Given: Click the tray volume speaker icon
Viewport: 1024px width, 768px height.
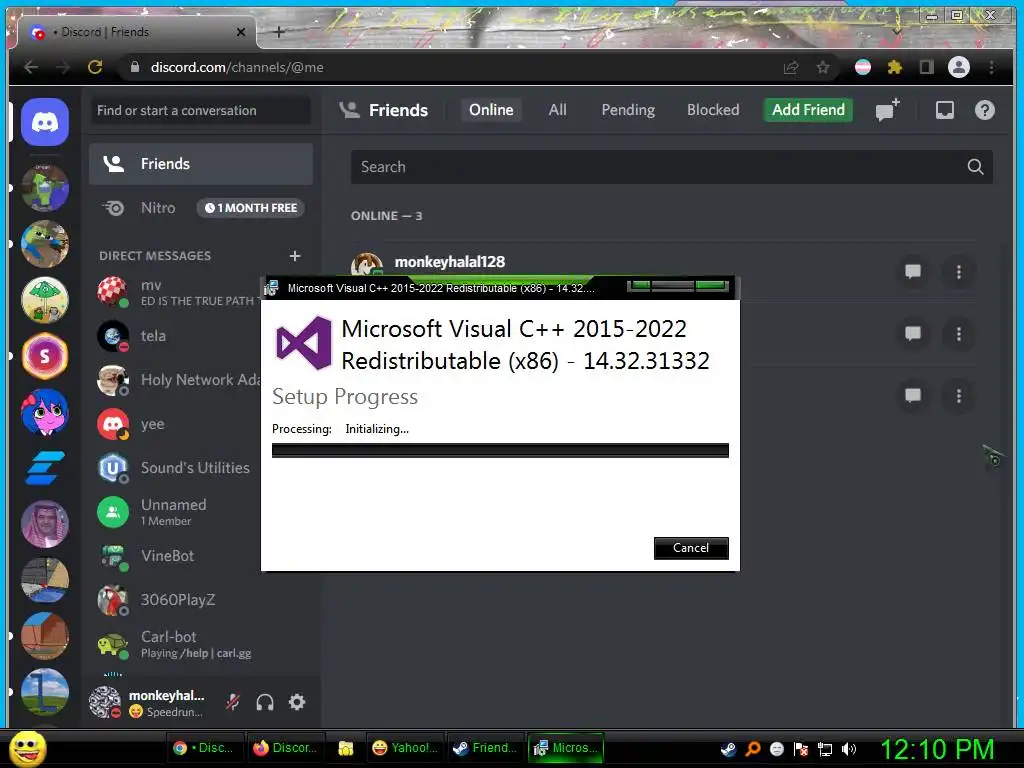Looking at the screenshot, I should click(849, 749).
